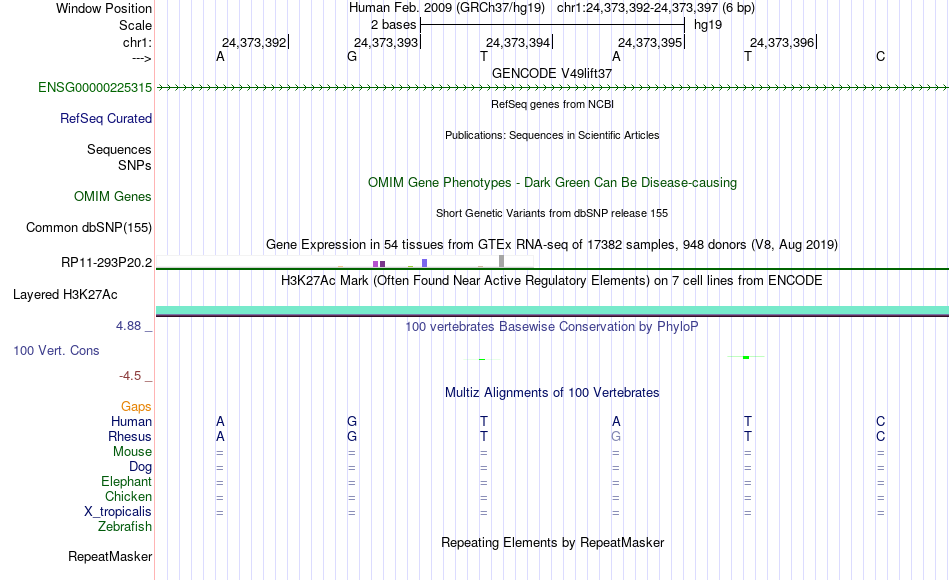
Task: Click the GENCODE V49lift37 track title
Action: [x=552, y=73]
